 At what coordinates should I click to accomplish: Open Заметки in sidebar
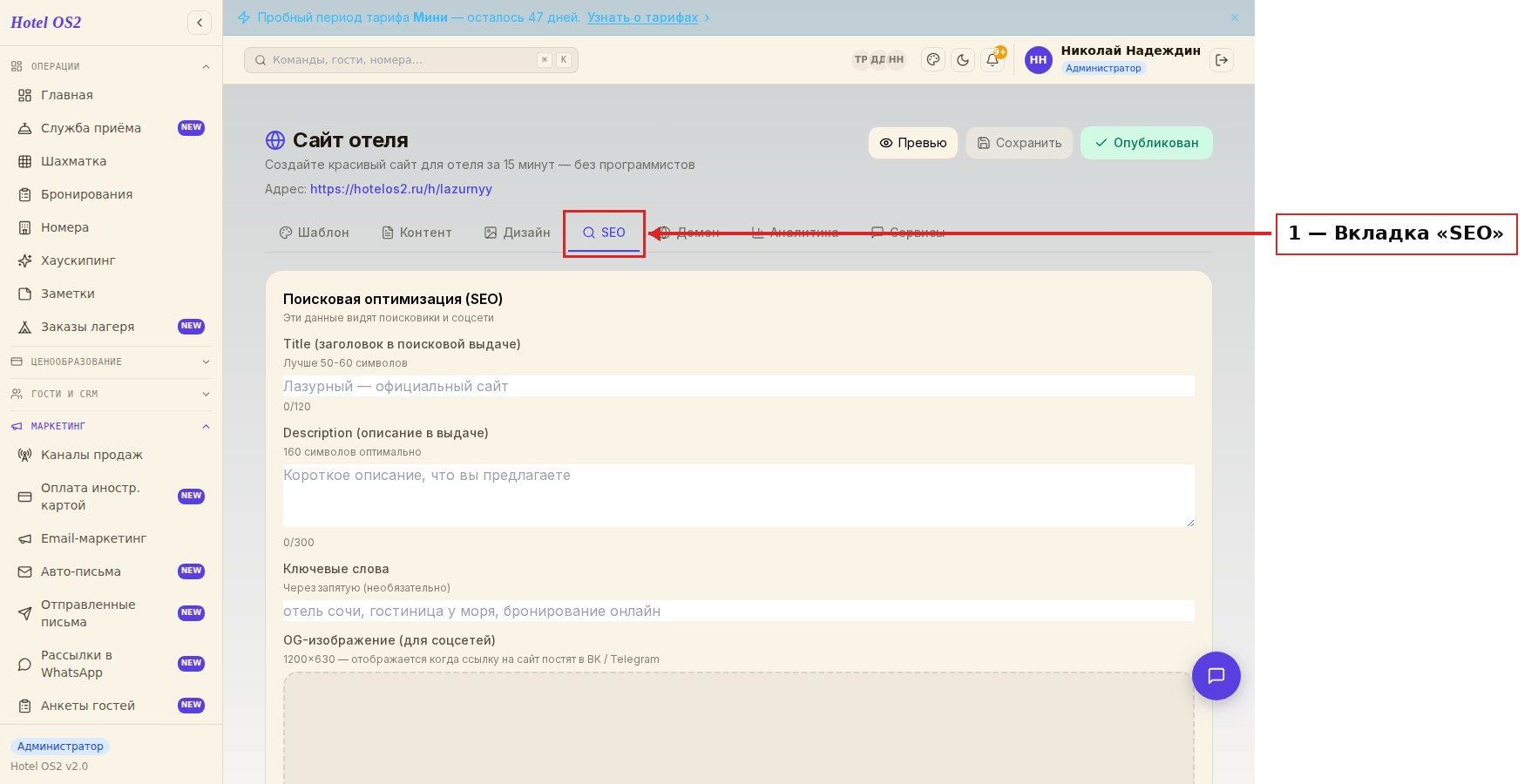click(x=111, y=294)
